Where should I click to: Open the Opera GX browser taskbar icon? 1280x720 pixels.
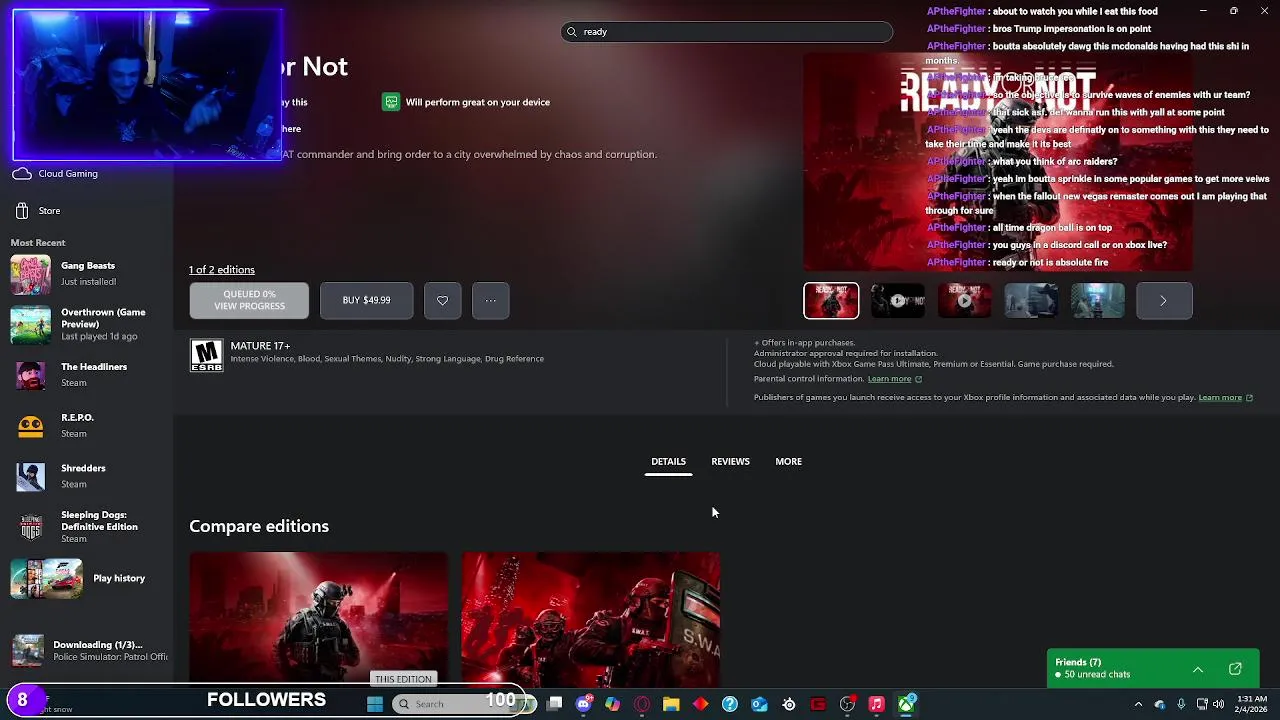(x=642, y=704)
